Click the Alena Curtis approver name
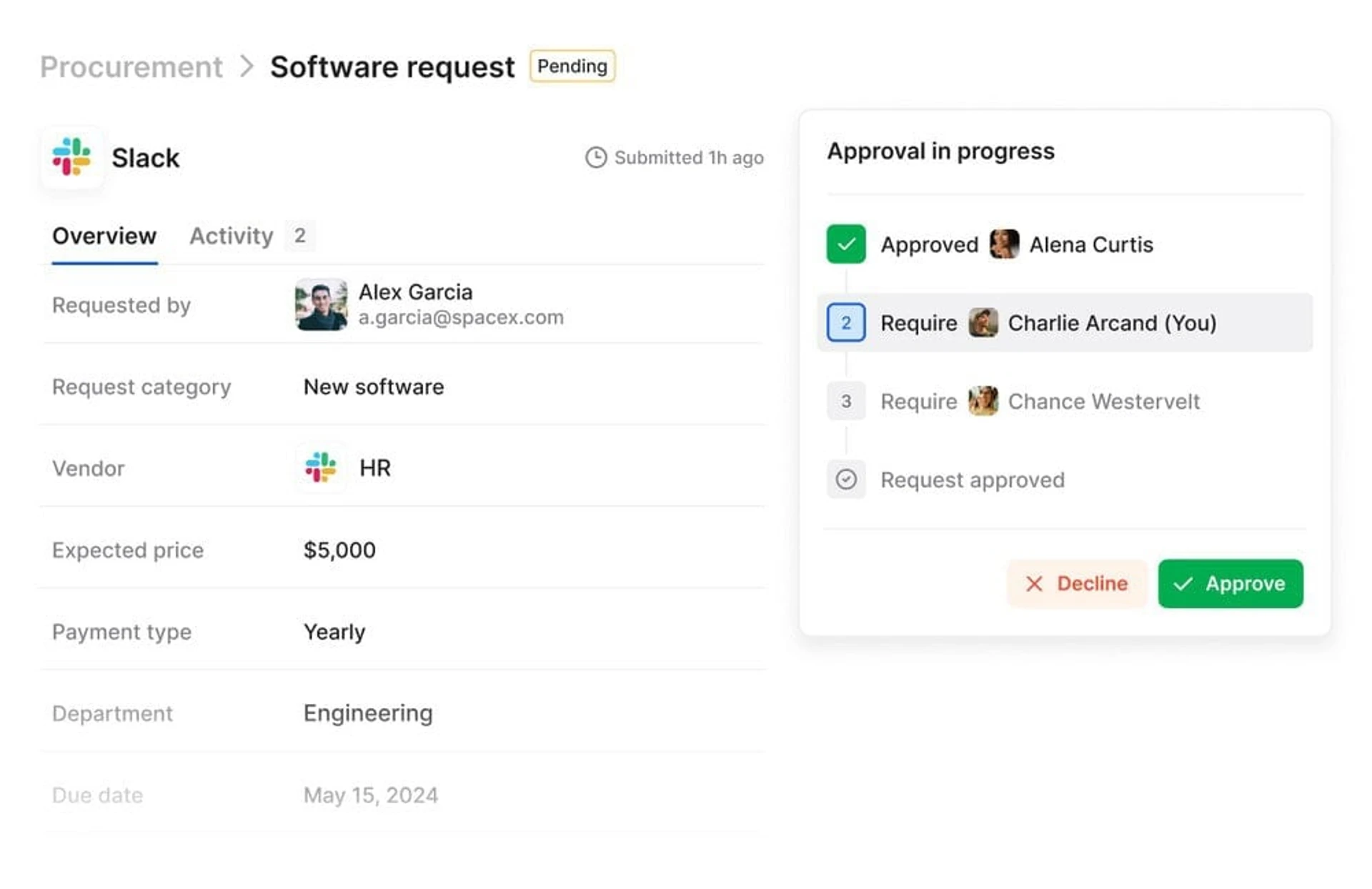Screen dimensions: 1372x889 click(x=1091, y=245)
